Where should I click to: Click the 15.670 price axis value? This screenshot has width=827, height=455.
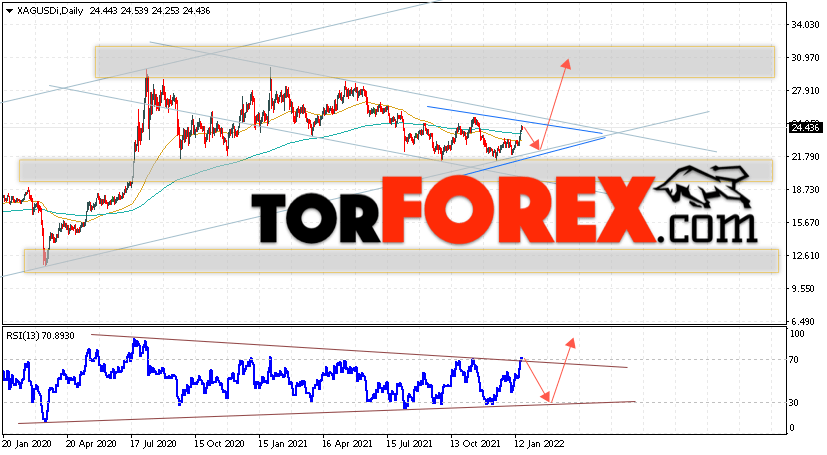pos(805,222)
